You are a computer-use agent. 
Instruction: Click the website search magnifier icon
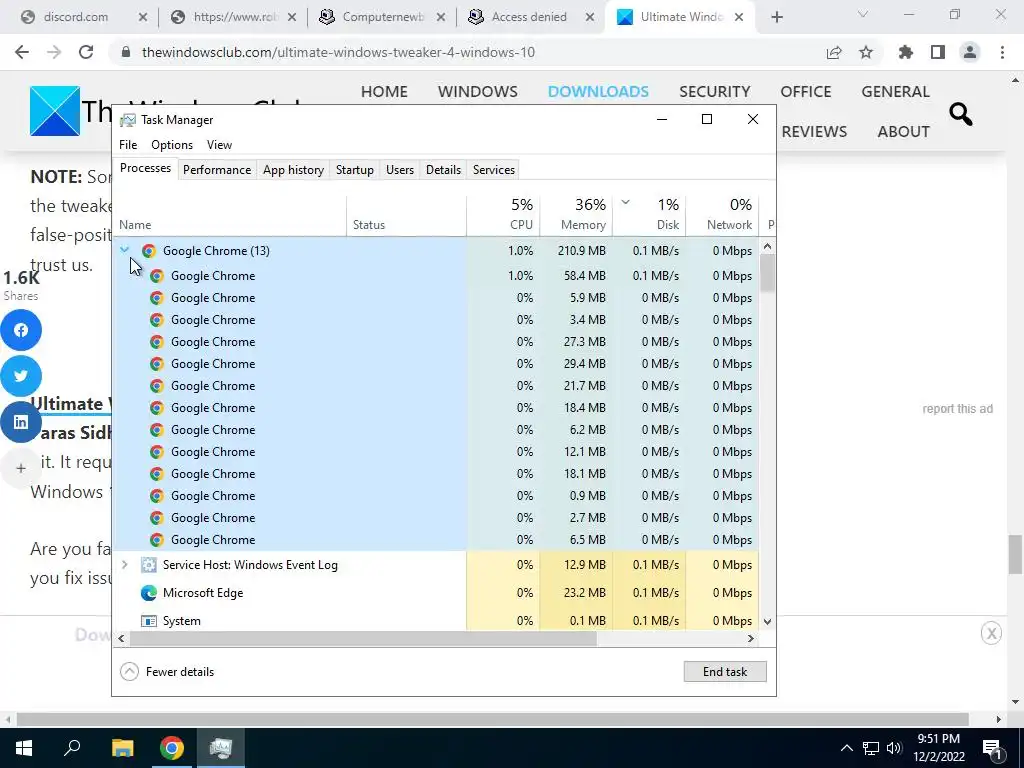pos(960,114)
